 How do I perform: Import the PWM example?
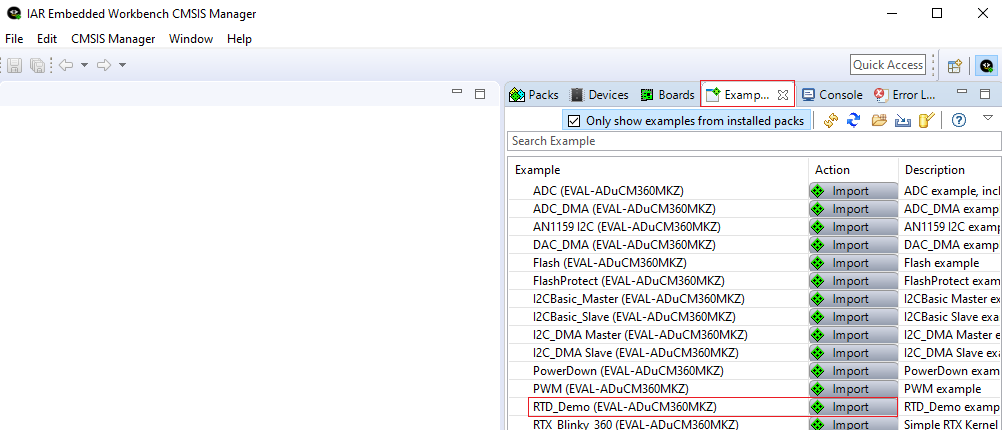coord(853,388)
